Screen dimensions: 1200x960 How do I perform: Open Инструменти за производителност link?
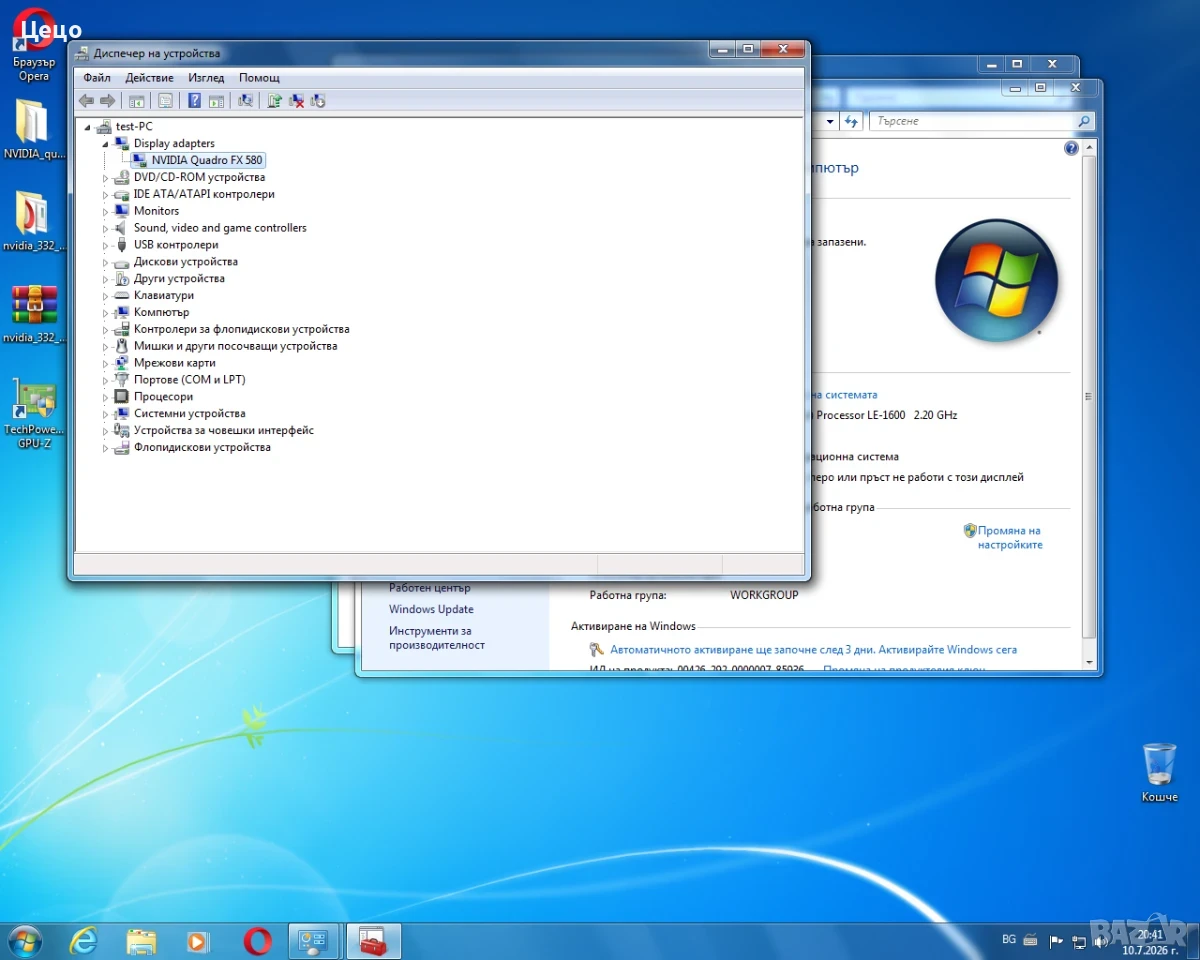coord(437,638)
